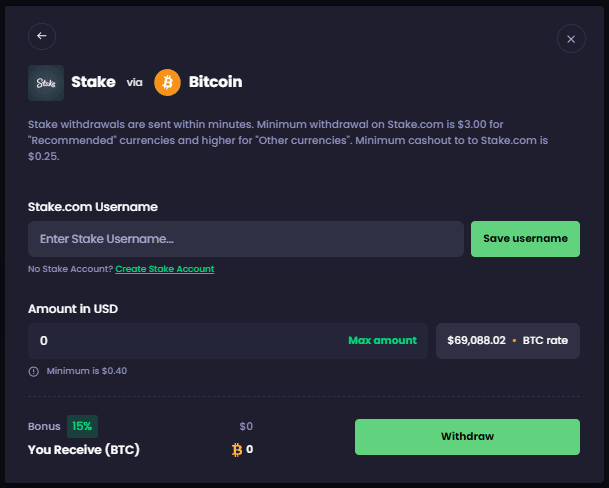Click the Stake heading text
Image resolution: width=609 pixels, height=488 pixels.
pos(94,82)
